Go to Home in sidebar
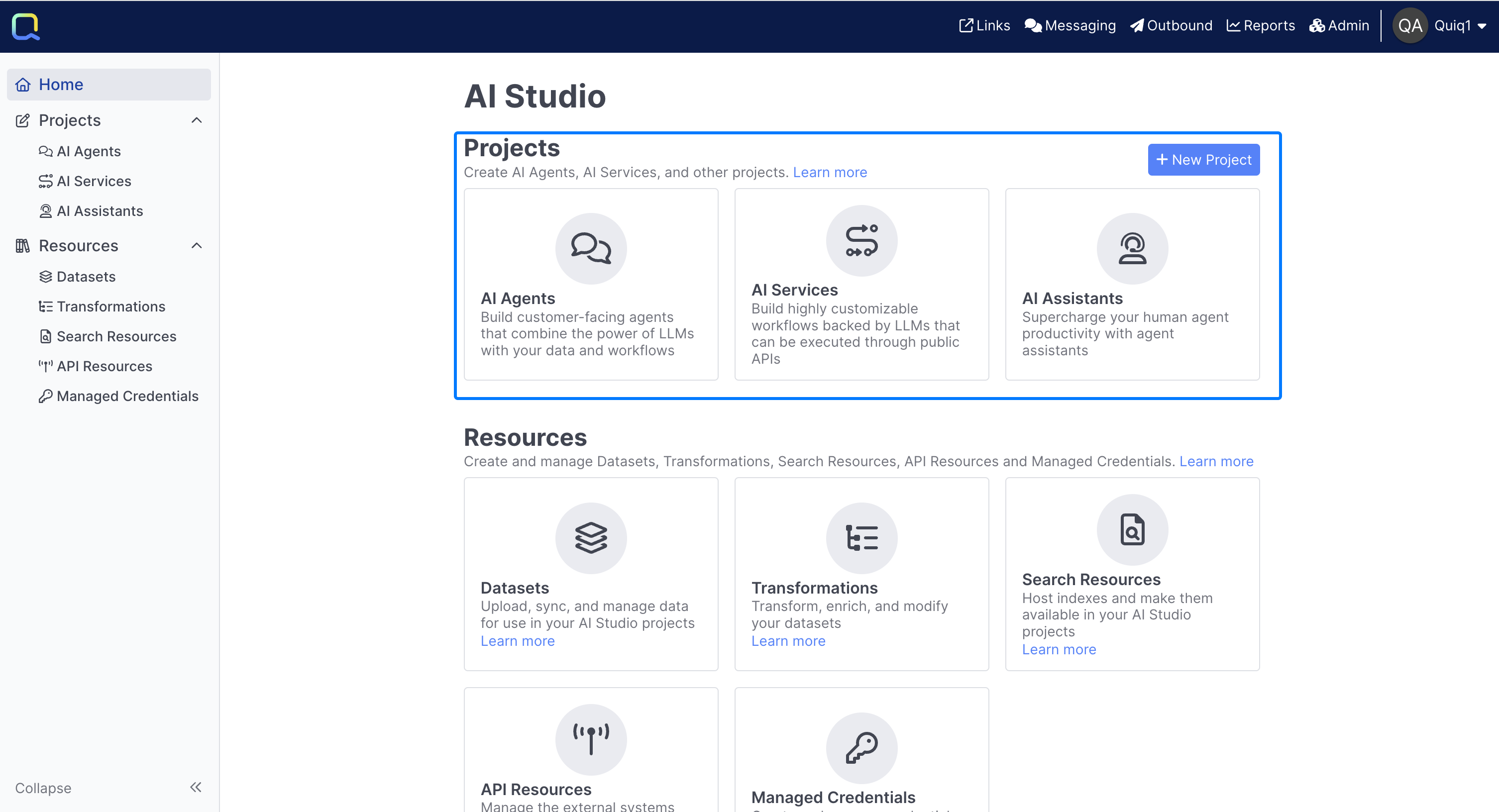 click(61, 85)
